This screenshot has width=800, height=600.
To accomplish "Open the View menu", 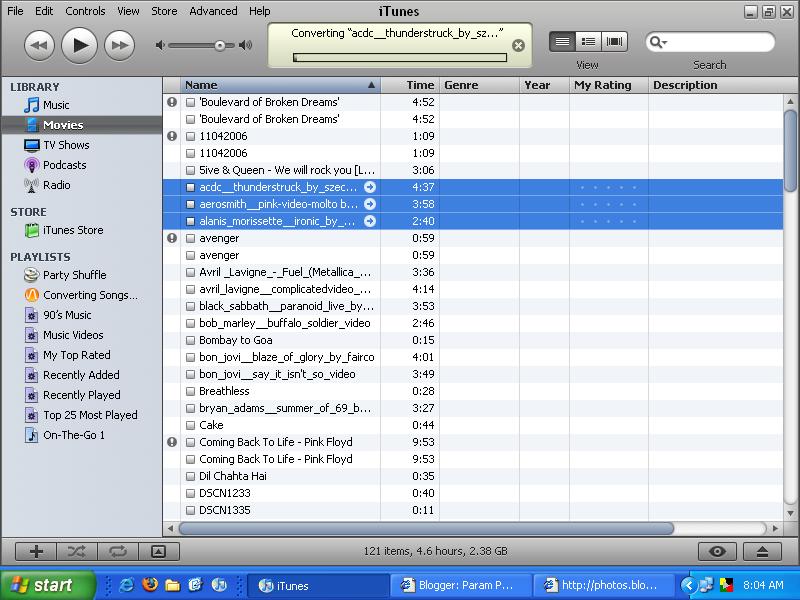I will coord(128,11).
